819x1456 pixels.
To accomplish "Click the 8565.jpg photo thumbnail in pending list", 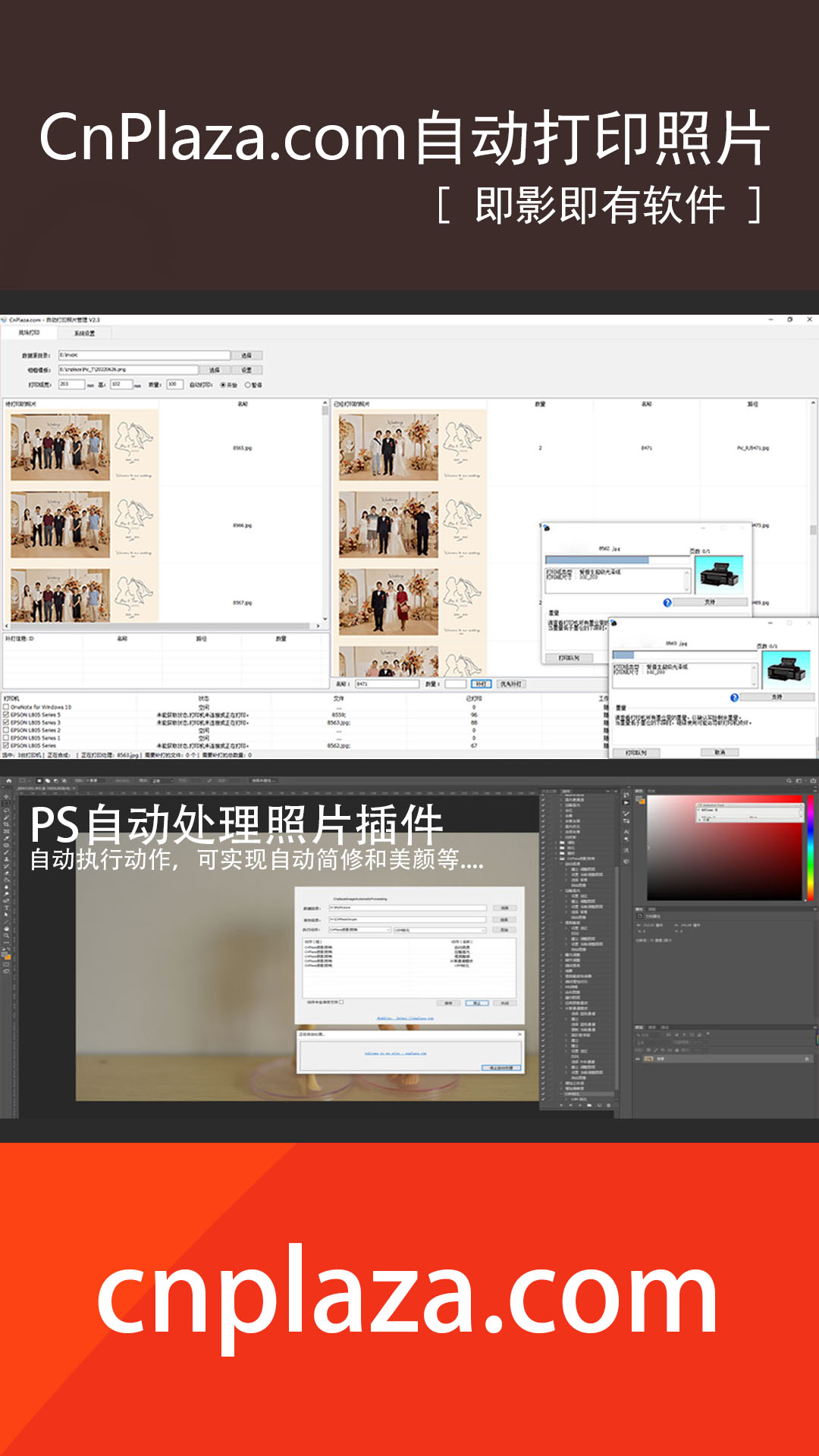I will (60, 447).
